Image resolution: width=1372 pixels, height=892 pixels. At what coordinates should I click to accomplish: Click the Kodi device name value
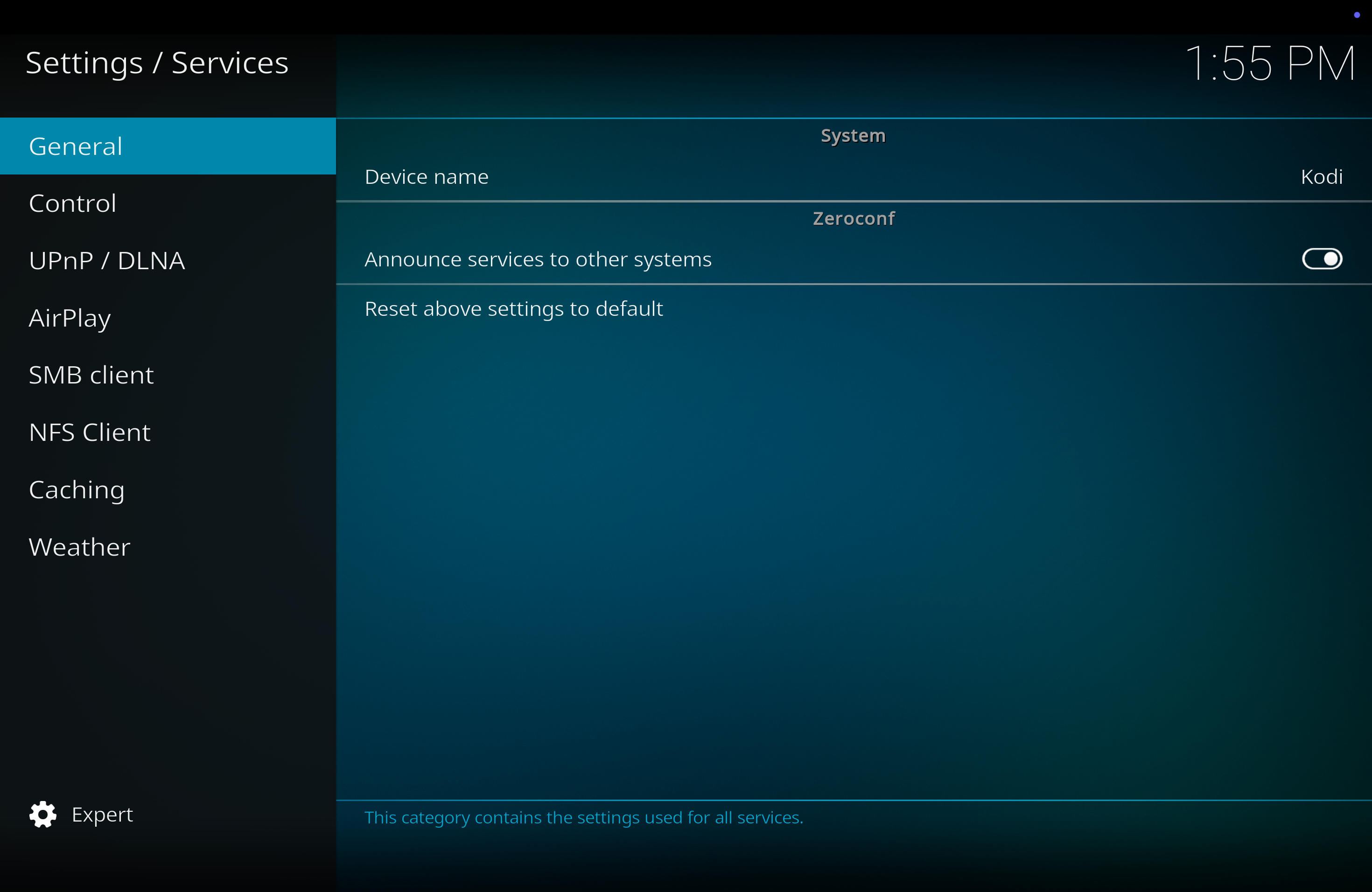pyautogui.click(x=1321, y=176)
